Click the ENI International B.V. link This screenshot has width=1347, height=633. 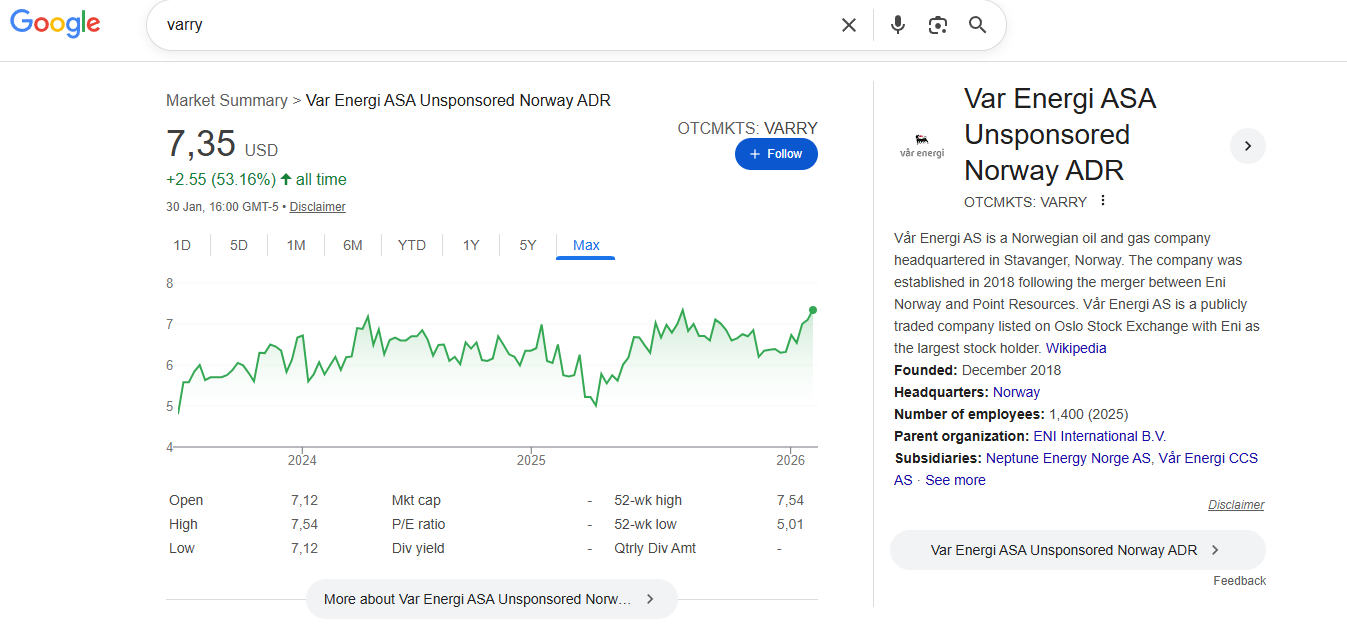tap(1099, 436)
